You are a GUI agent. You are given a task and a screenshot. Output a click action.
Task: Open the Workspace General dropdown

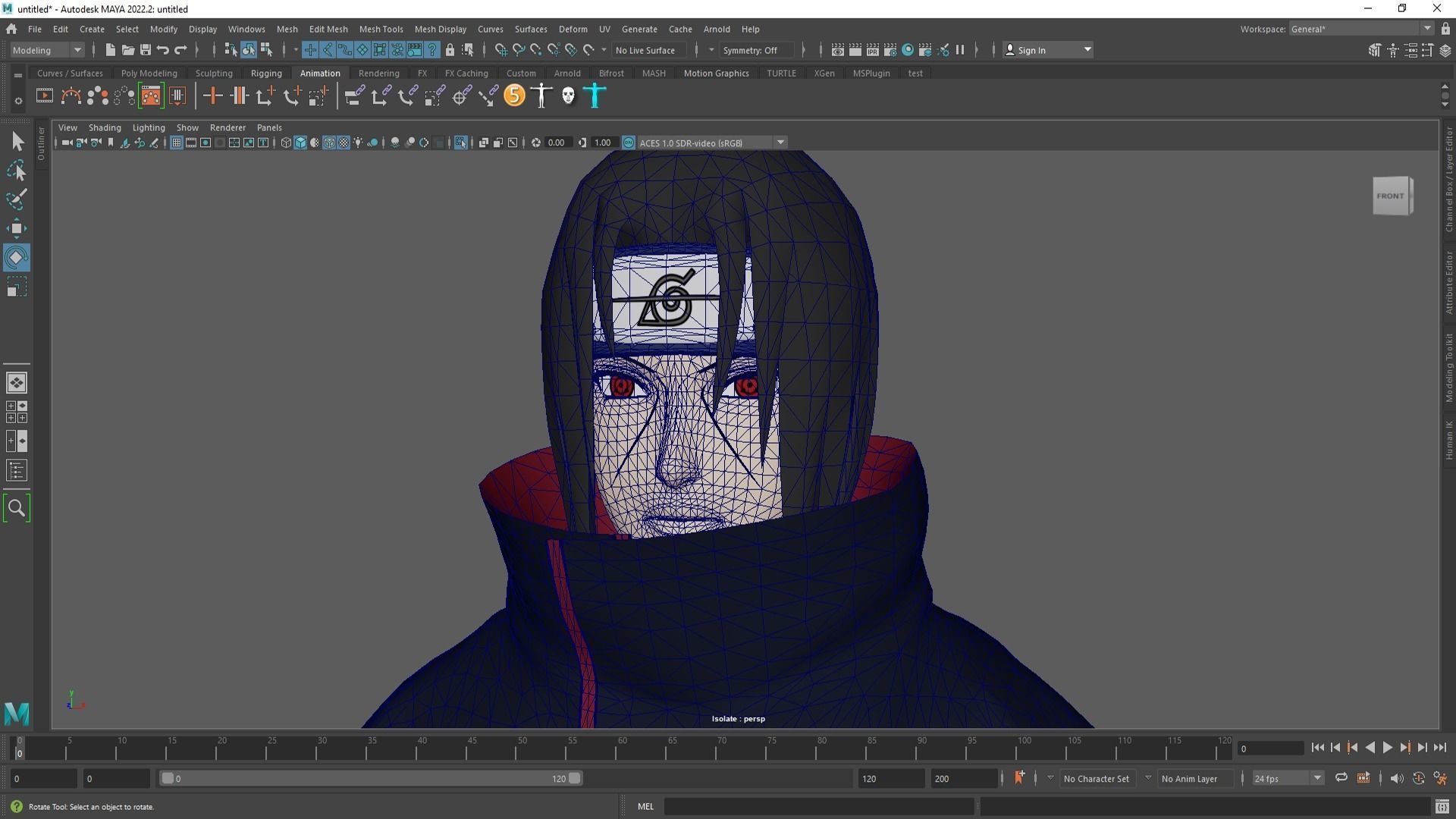click(x=1361, y=29)
